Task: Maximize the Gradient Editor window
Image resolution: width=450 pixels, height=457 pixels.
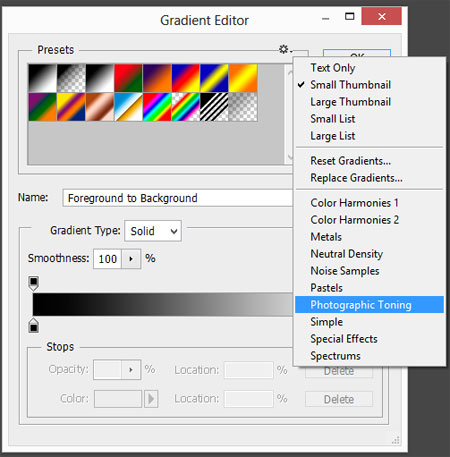Action: [x=349, y=16]
